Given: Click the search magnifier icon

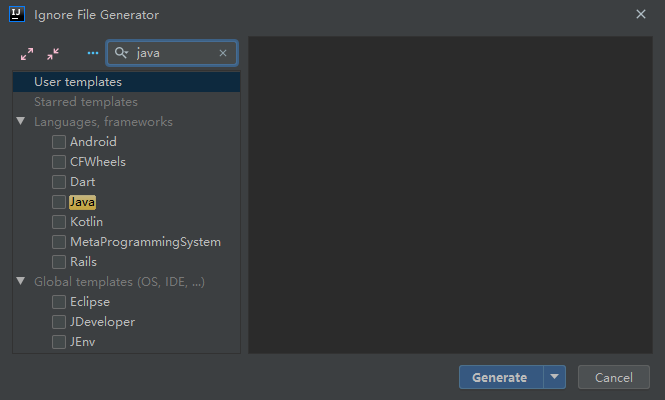Looking at the screenshot, I should [122, 53].
